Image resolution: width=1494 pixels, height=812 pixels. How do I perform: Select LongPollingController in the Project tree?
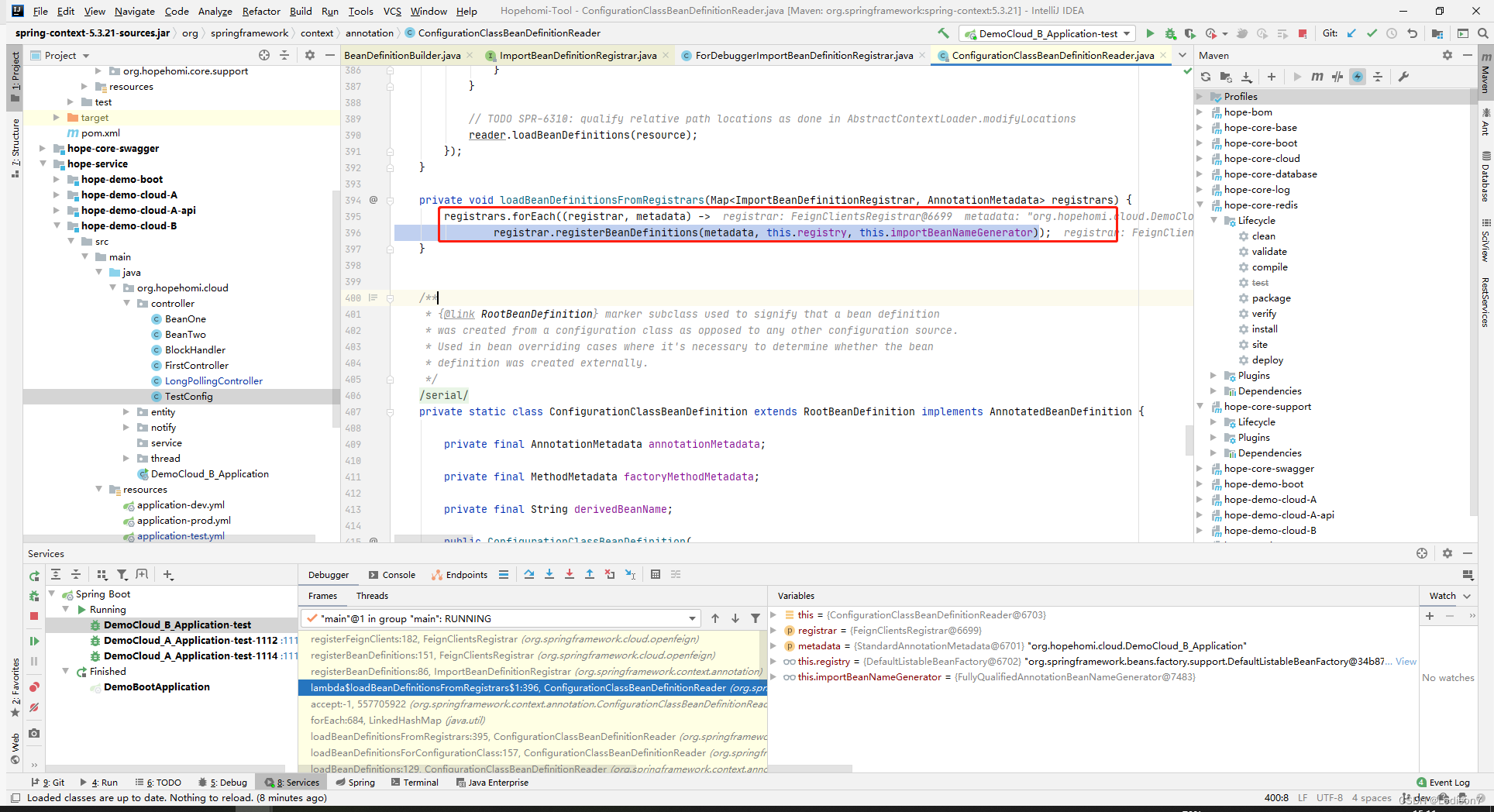(x=213, y=381)
